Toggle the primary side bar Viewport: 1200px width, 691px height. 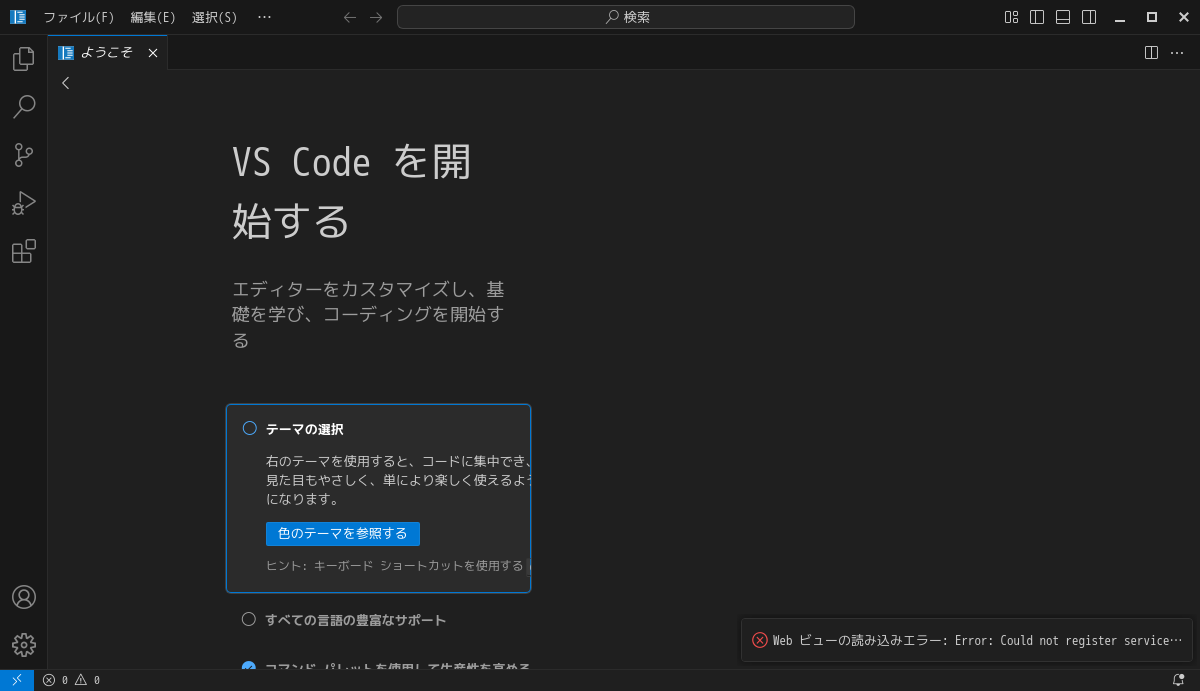point(1037,17)
